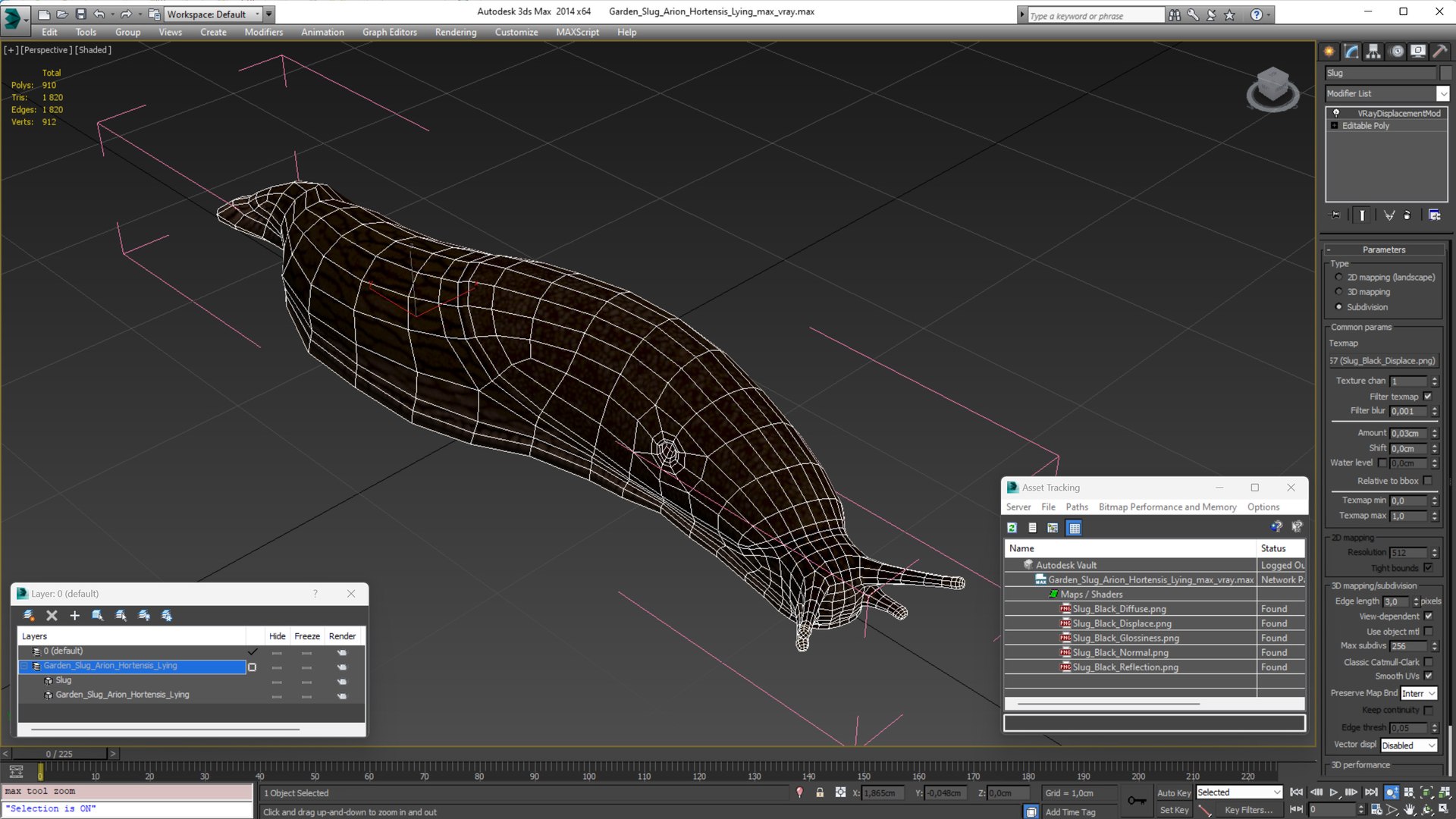Open the Hierarchy command panel tab
The height and width of the screenshot is (819, 1456).
point(1373,51)
